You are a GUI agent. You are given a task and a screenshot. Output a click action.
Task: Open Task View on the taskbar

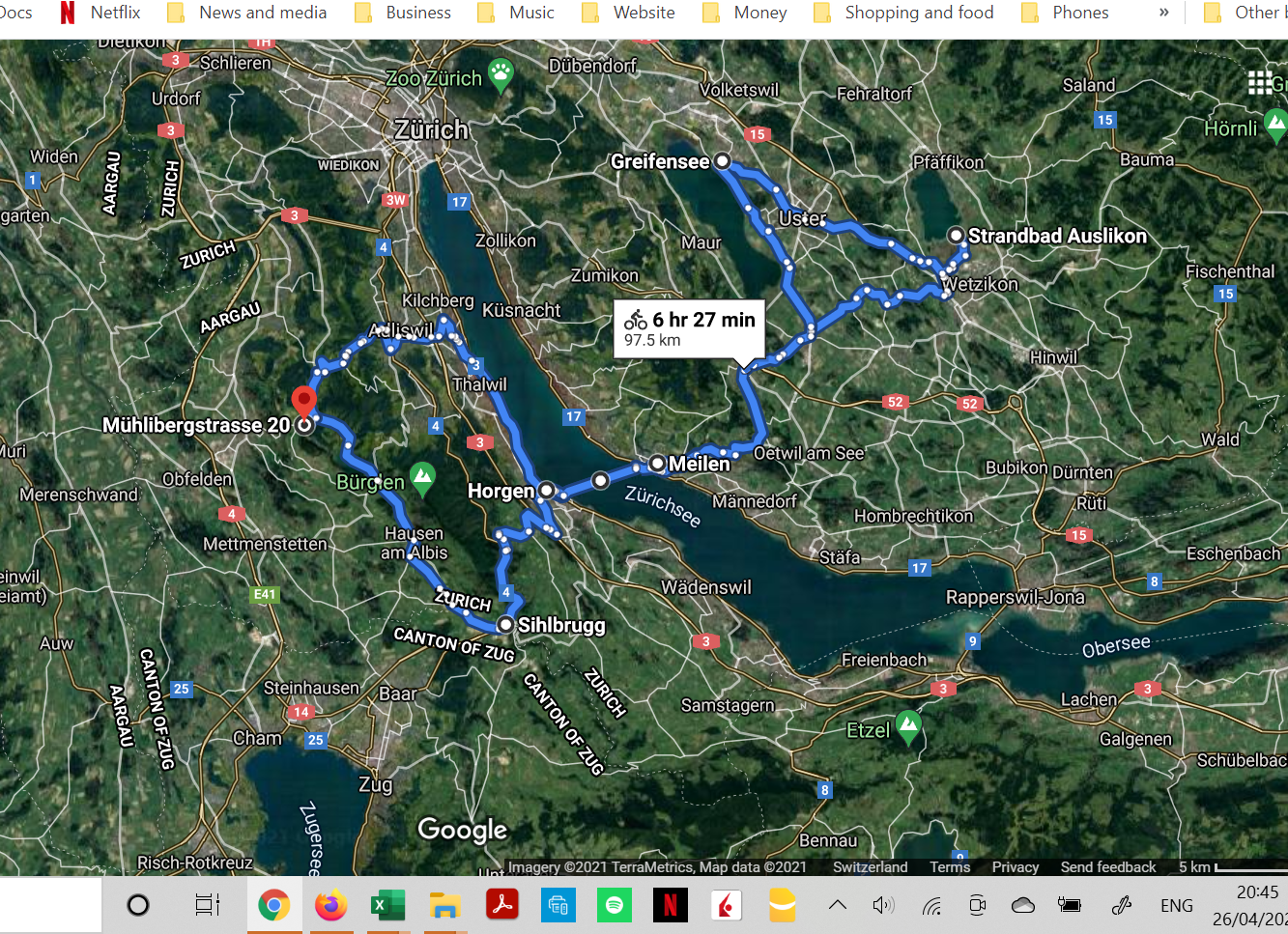[207, 905]
